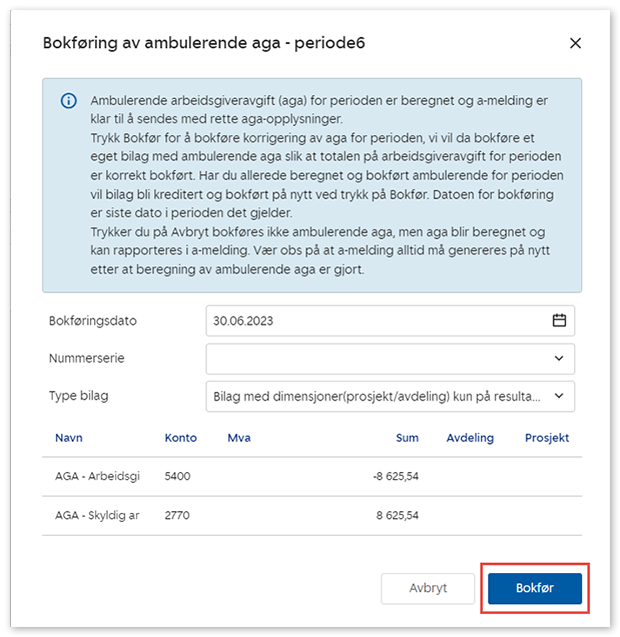Click the -8 625,54 sum cell
Image resolution: width=620 pixels, height=637 pixels.
click(395, 476)
